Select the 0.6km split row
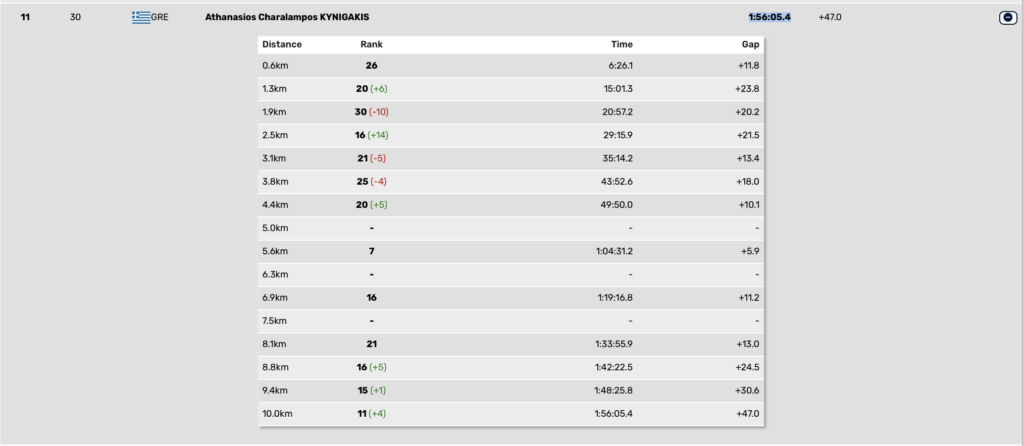The width and height of the screenshot is (1024, 446). [x=511, y=65]
